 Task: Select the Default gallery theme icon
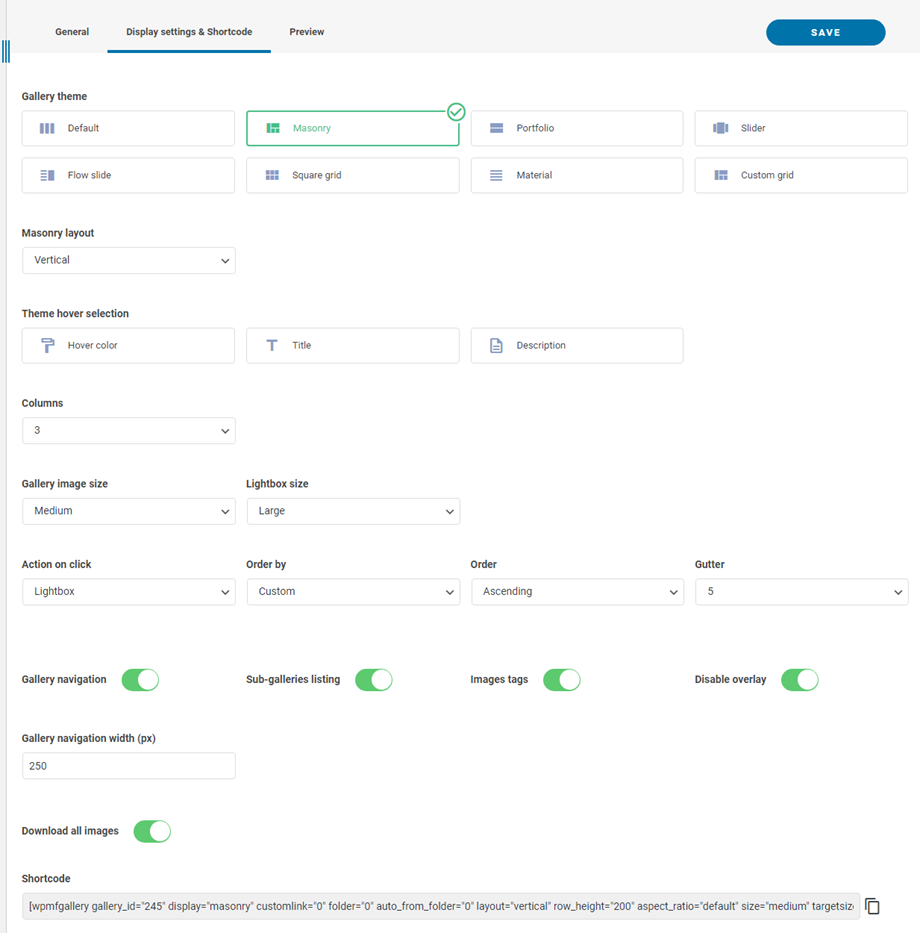coord(47,128)
